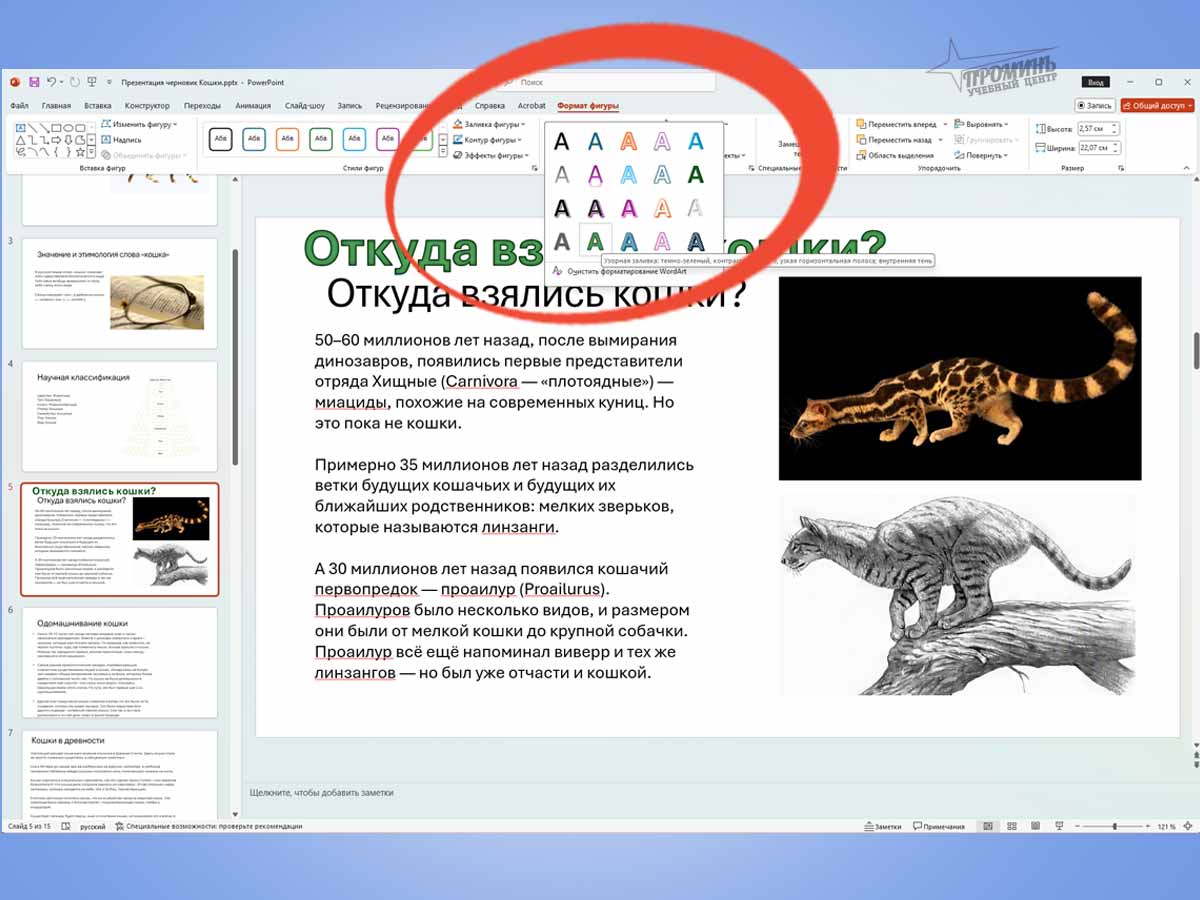Click the zoom slider in the status bar

(x=1111, y=827)
